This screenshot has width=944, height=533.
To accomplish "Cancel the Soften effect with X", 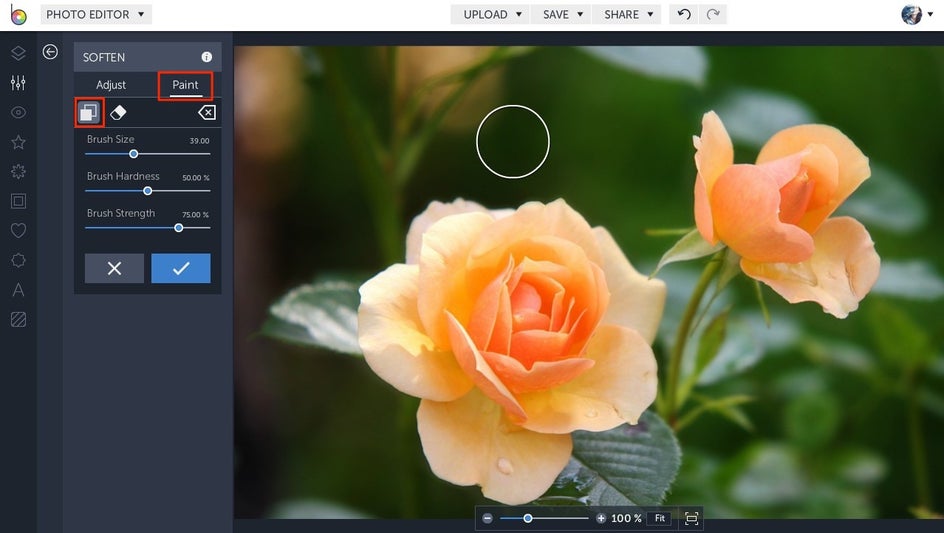I will (114, 268).
